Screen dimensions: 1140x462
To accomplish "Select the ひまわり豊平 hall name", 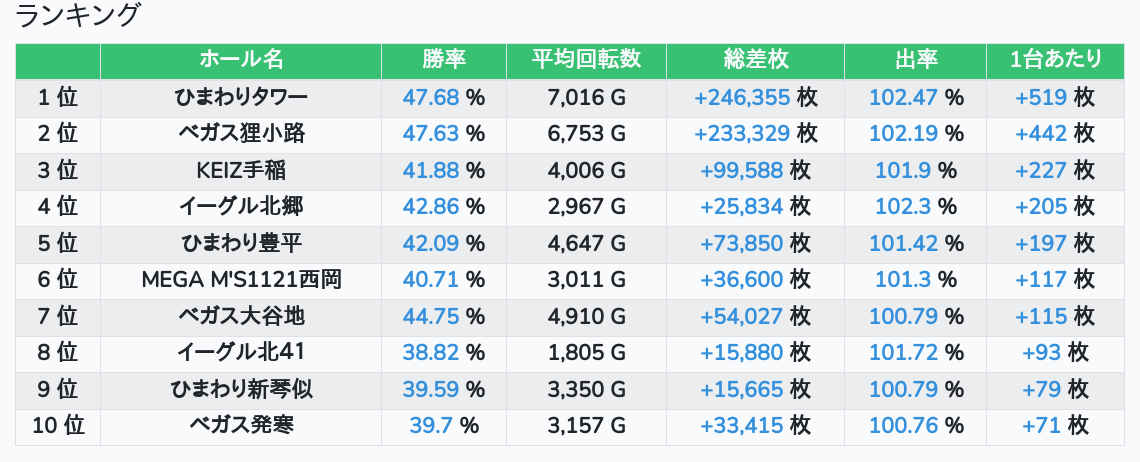I will (241, 243).
